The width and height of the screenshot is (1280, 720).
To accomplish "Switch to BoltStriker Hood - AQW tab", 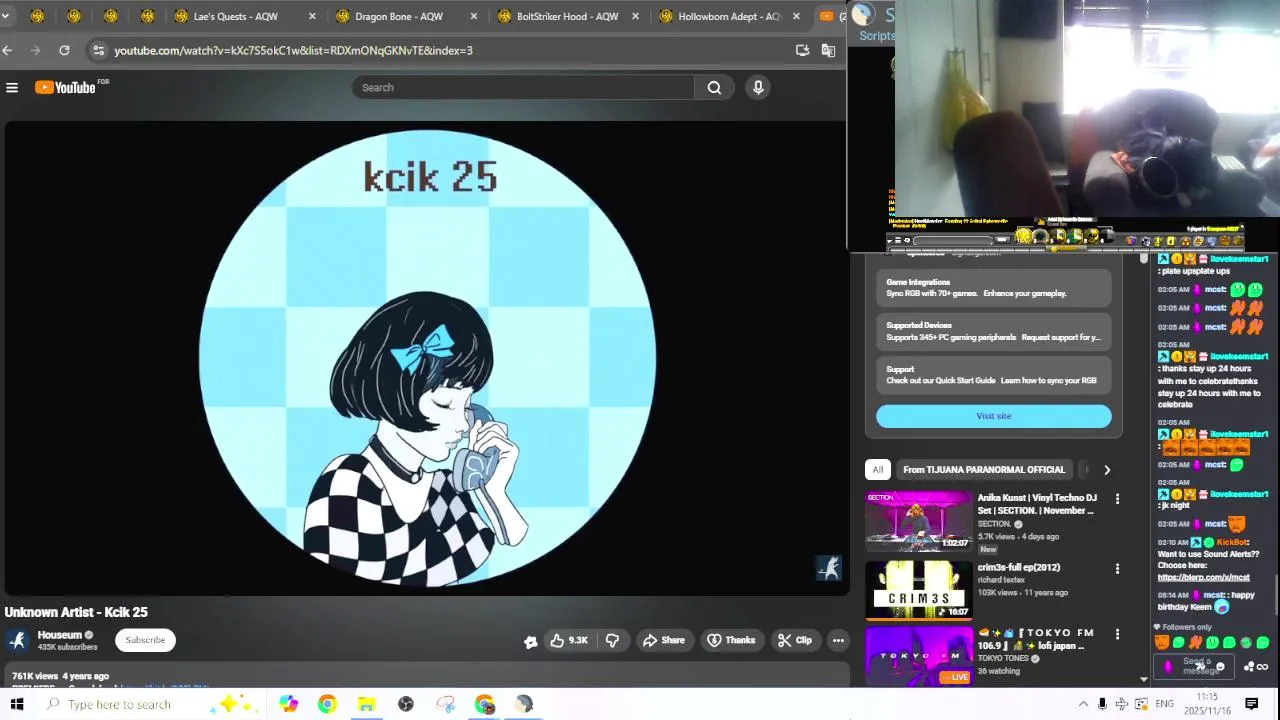I will pyautogui.click(x=566, y=16).
